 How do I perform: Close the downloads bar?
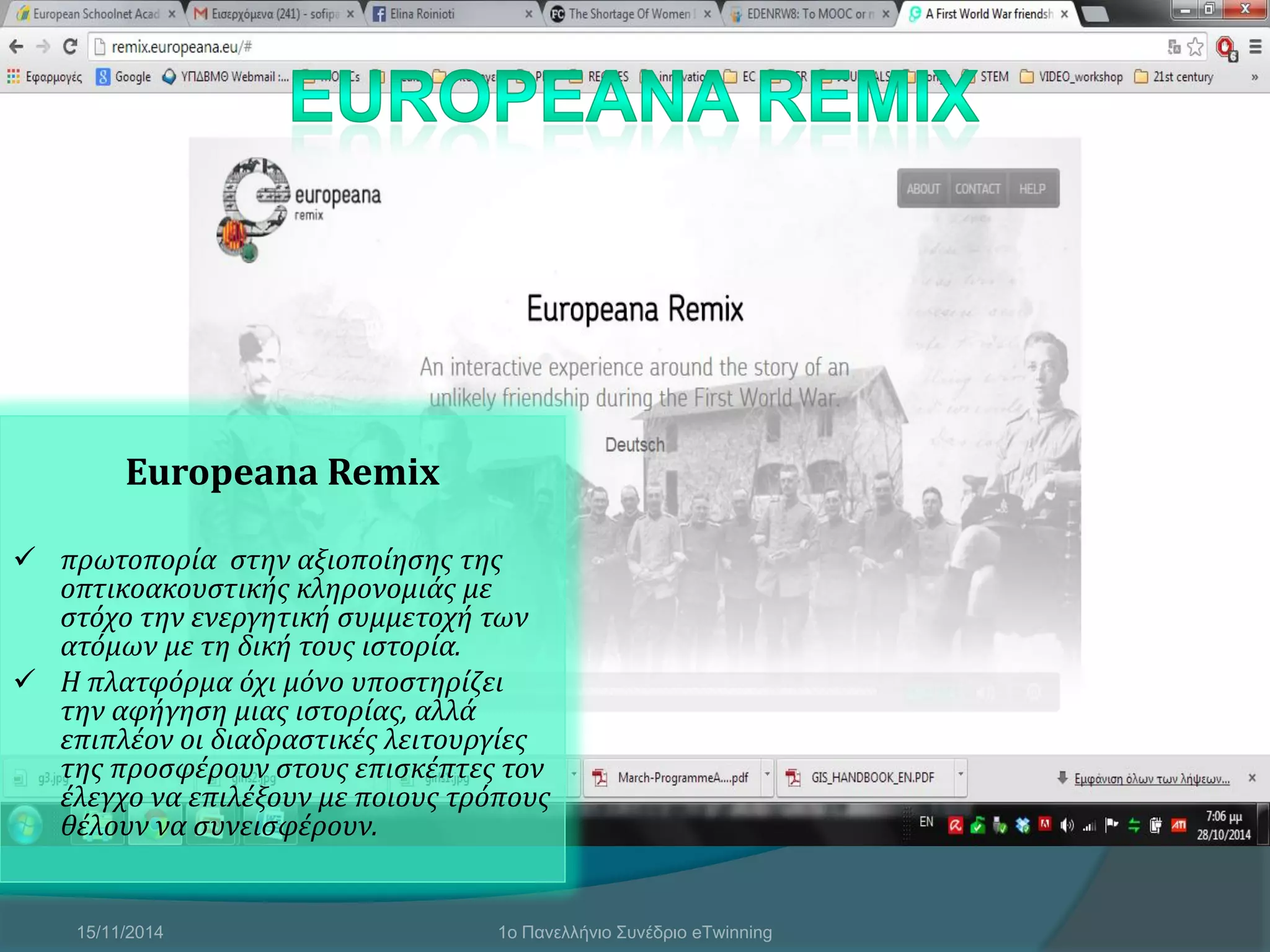[x=1252, y=777]
